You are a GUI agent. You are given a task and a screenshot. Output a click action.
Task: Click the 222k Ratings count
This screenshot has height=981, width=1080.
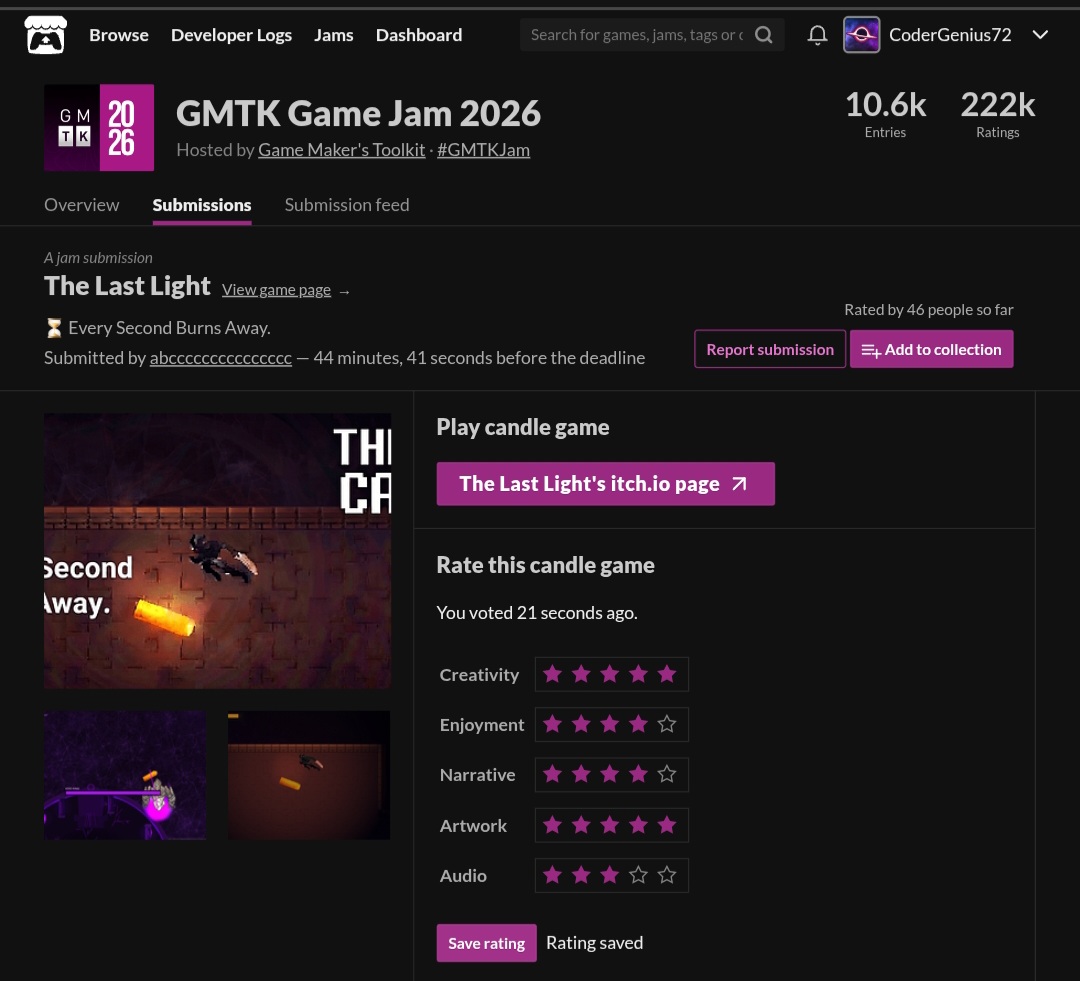click(997, 114)
